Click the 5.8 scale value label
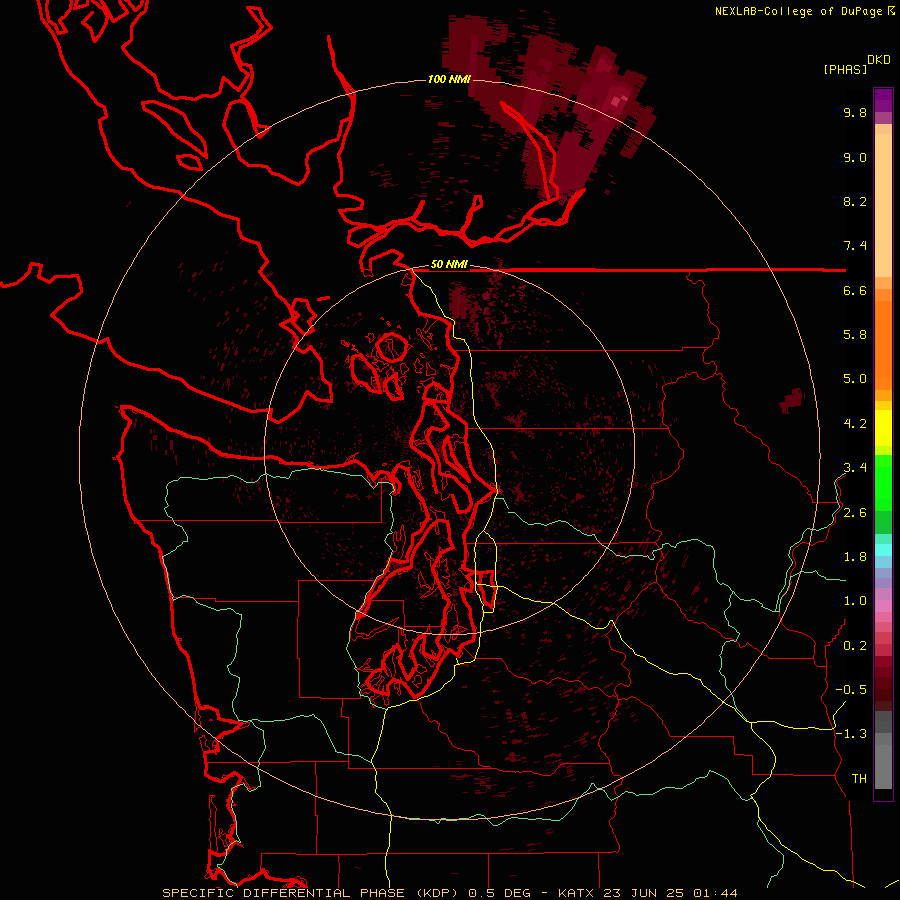This screenshot has height=900, width=900. tap(855, 335)
